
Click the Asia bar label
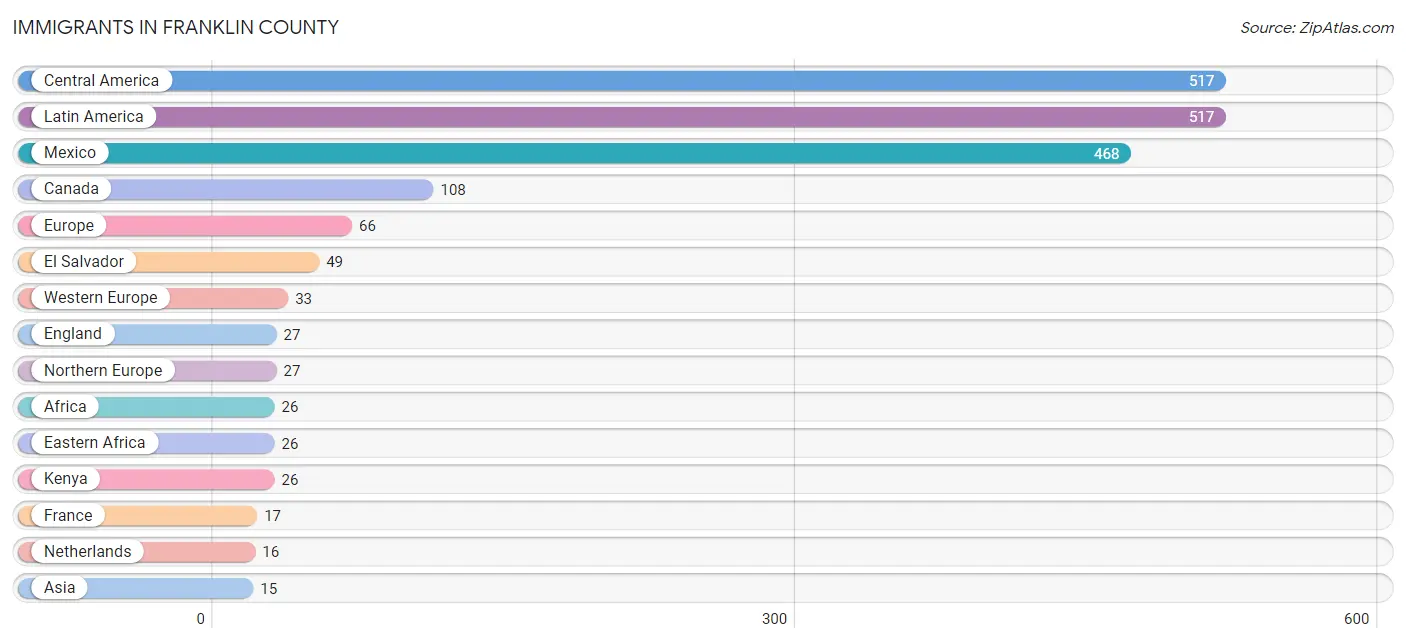(x=60, y=588)
